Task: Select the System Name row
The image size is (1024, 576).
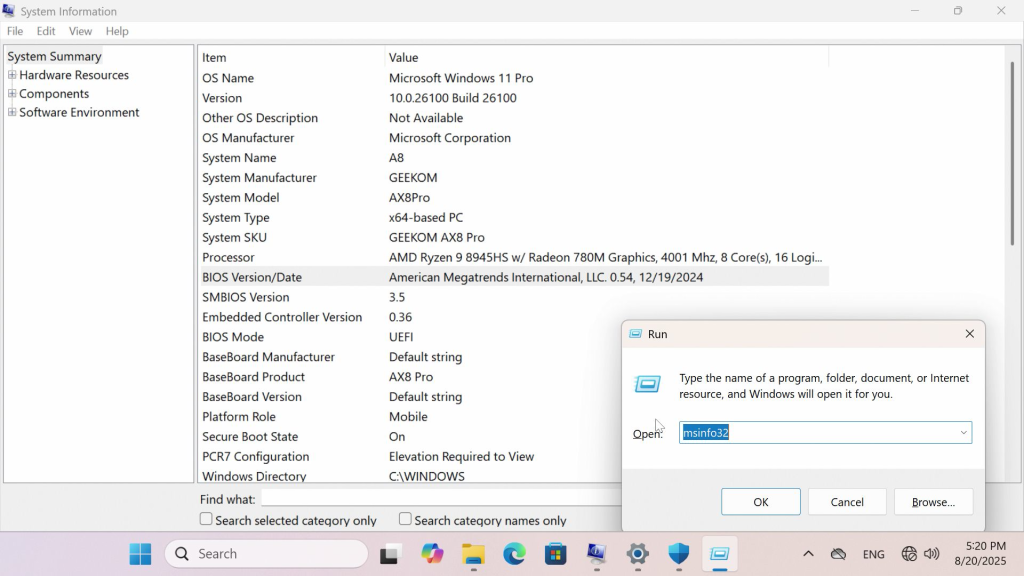Action: click(513, 157)
